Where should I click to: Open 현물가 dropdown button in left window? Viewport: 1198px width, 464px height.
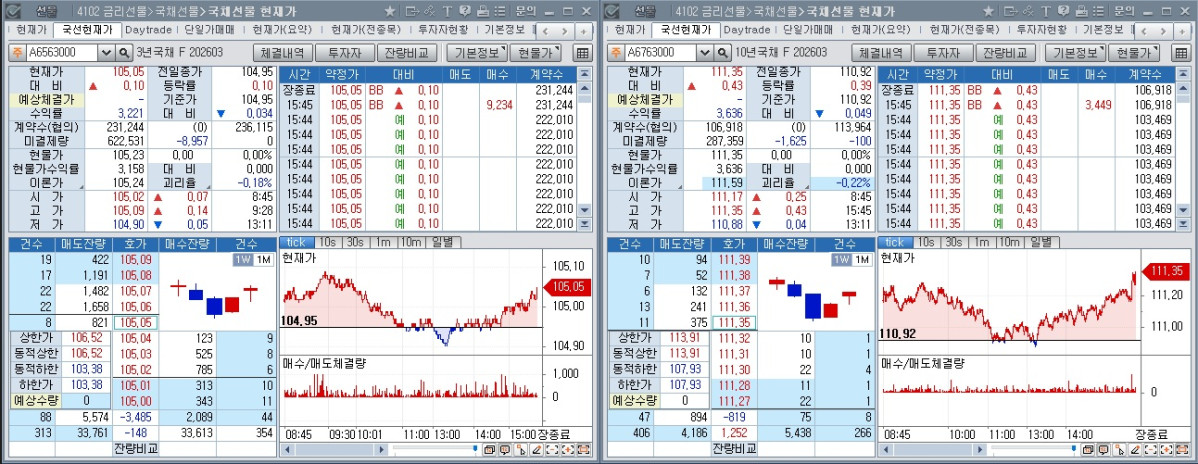coord(535,53)
